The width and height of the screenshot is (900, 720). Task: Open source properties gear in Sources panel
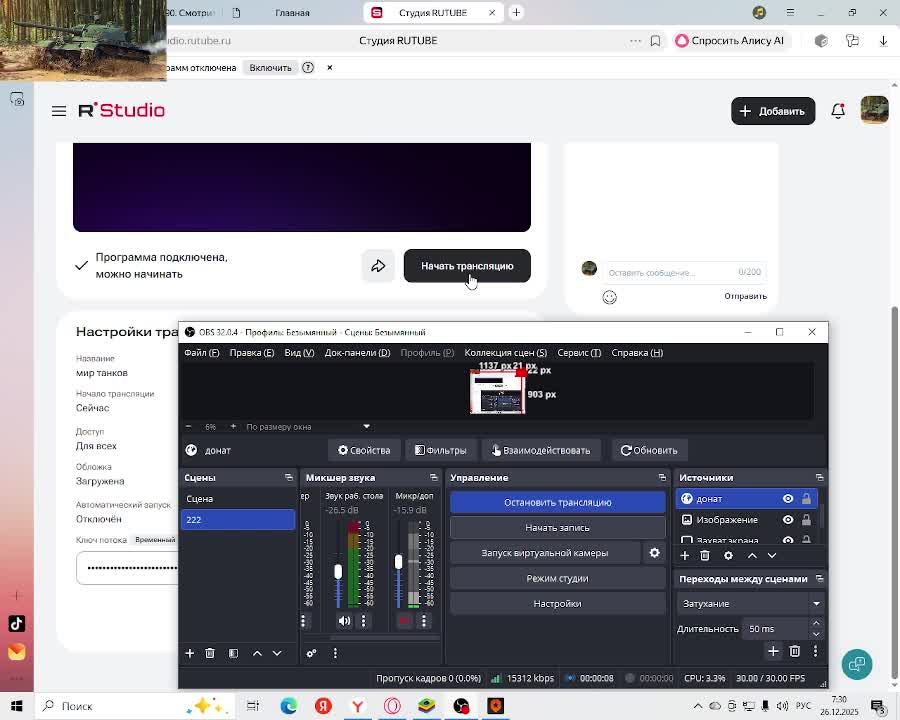pos(728,555)
